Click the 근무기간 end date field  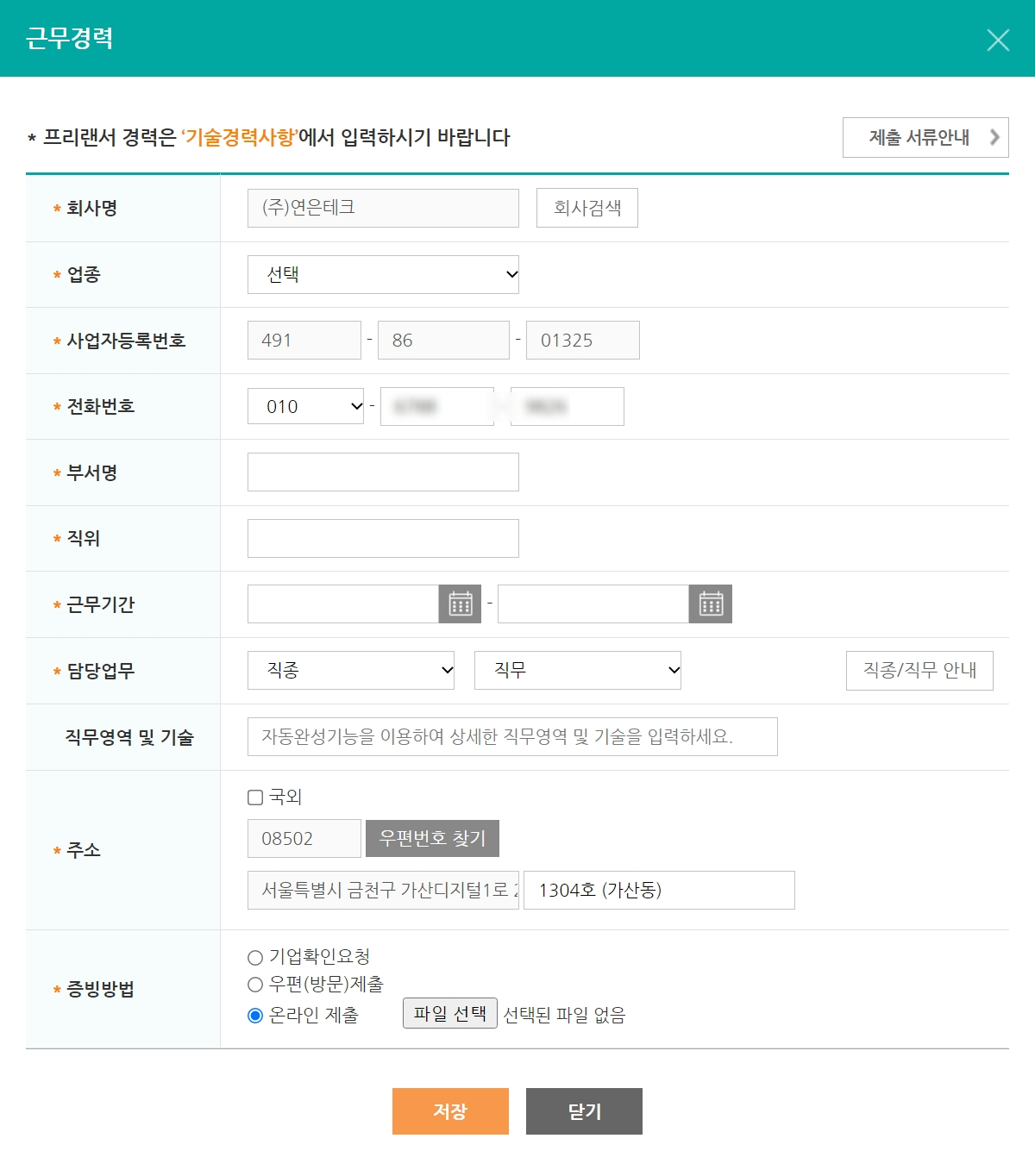click(593, 604)
